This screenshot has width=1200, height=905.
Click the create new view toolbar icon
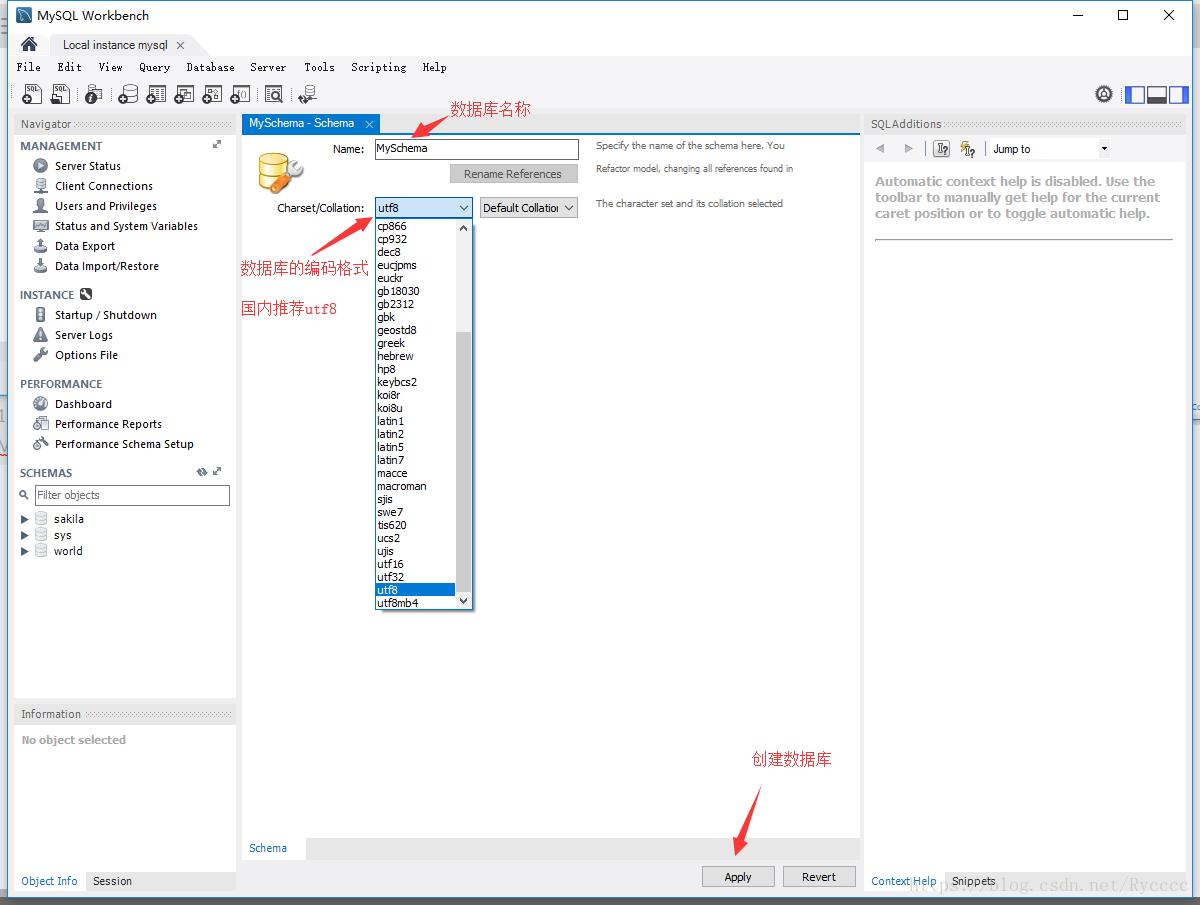coord(184,94)
